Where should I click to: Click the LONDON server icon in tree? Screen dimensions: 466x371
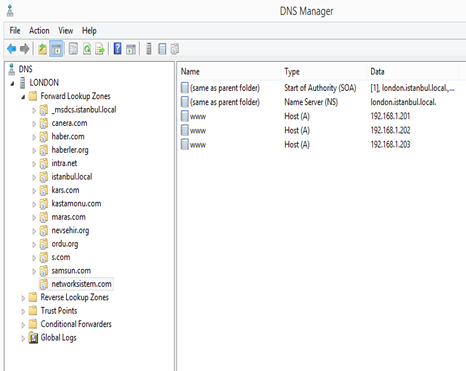tap(22, 83)
